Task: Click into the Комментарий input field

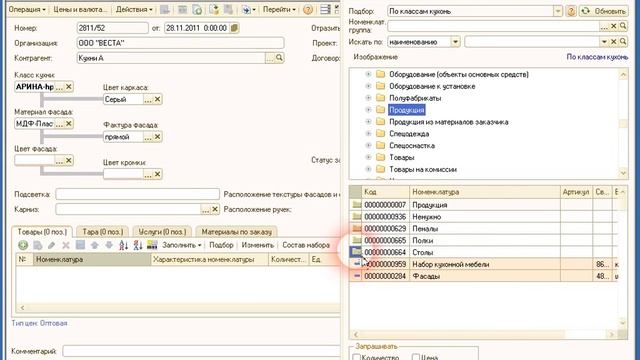Action: tap(201, 351)
